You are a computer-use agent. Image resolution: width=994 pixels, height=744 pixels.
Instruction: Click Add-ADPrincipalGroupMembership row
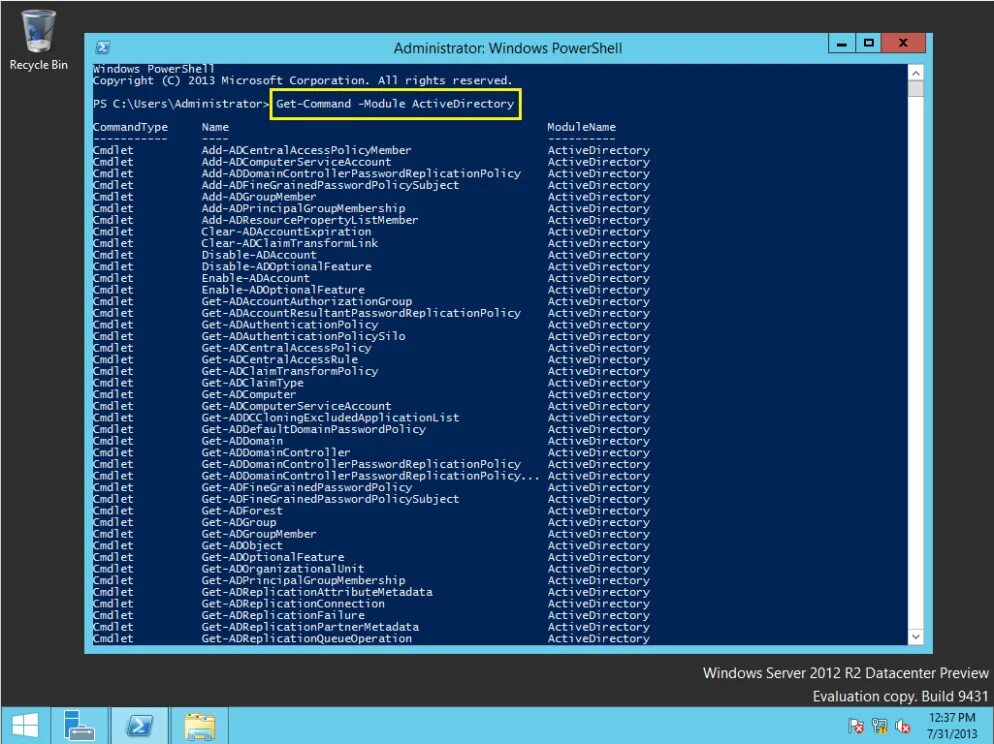click(x=371, y=208)
